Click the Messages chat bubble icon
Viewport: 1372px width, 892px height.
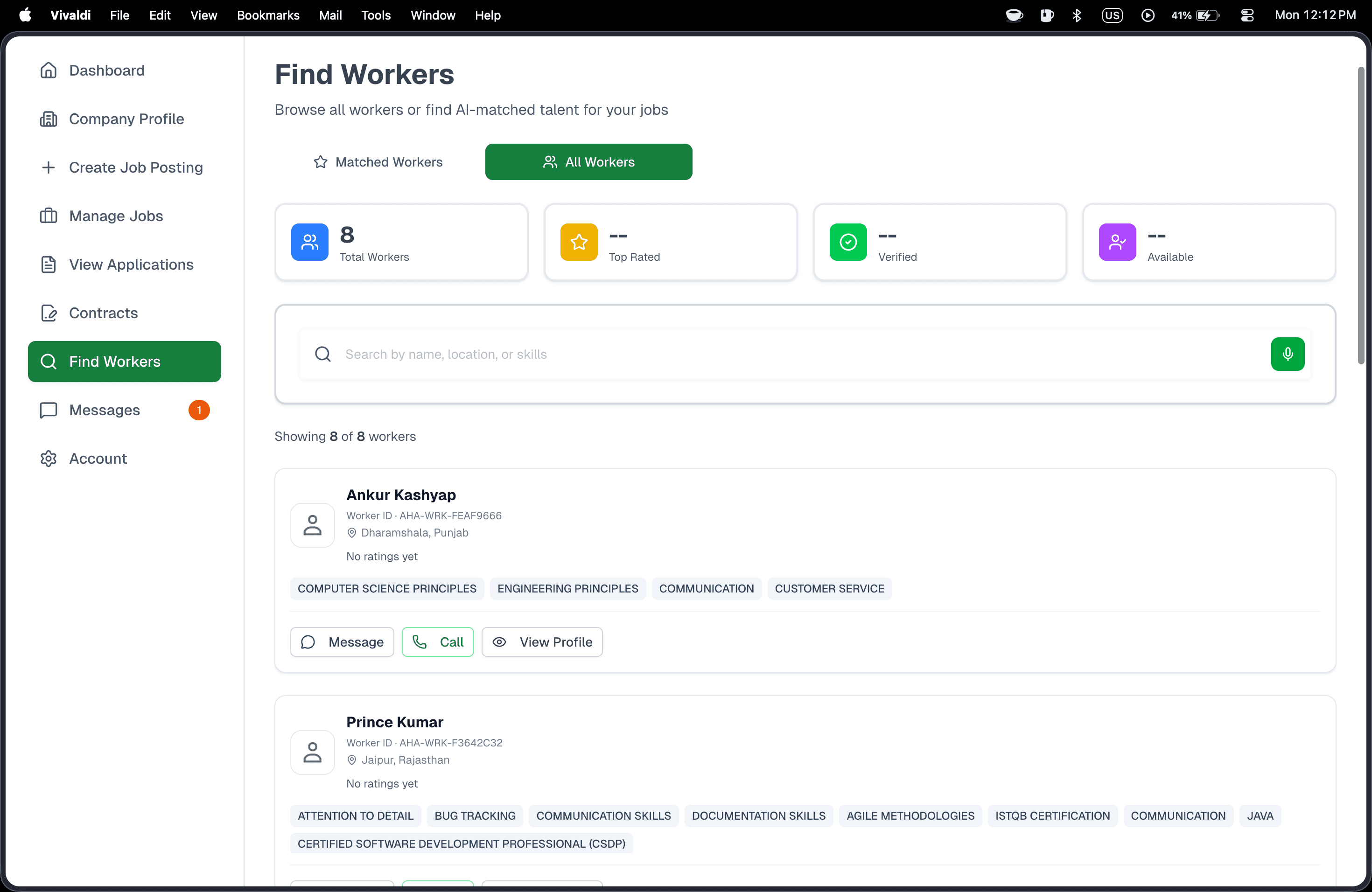[49, 410]
